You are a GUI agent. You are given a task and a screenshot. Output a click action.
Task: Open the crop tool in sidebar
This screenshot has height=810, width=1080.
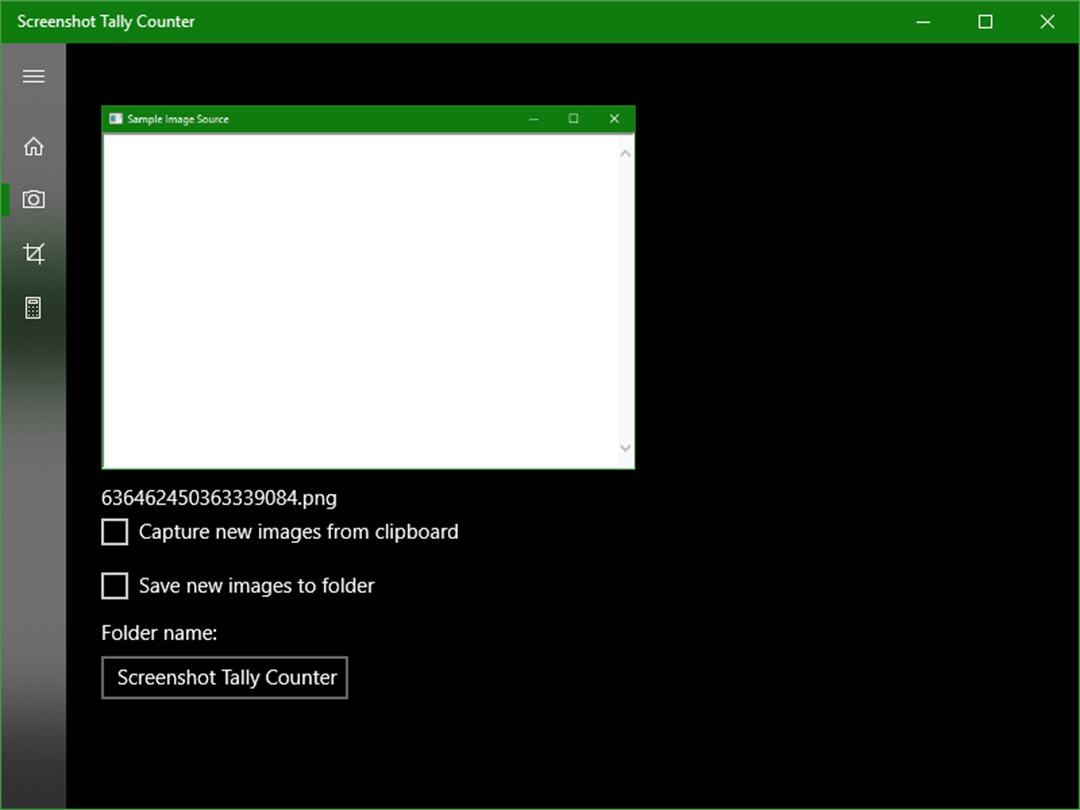pos(33,253)
